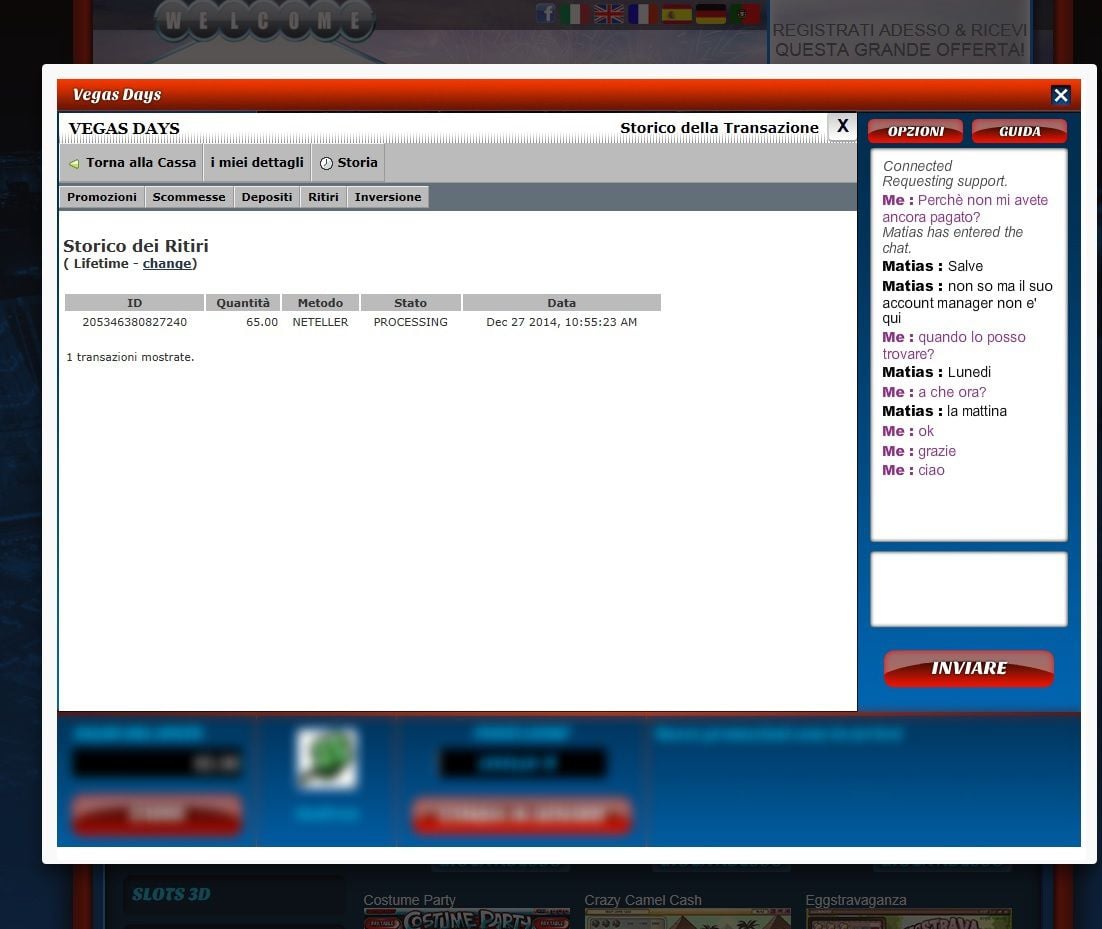Viewport: 1102px width, 929px height.
Task: Click transaction ID 205346380827240
Action: pos(134,322)
